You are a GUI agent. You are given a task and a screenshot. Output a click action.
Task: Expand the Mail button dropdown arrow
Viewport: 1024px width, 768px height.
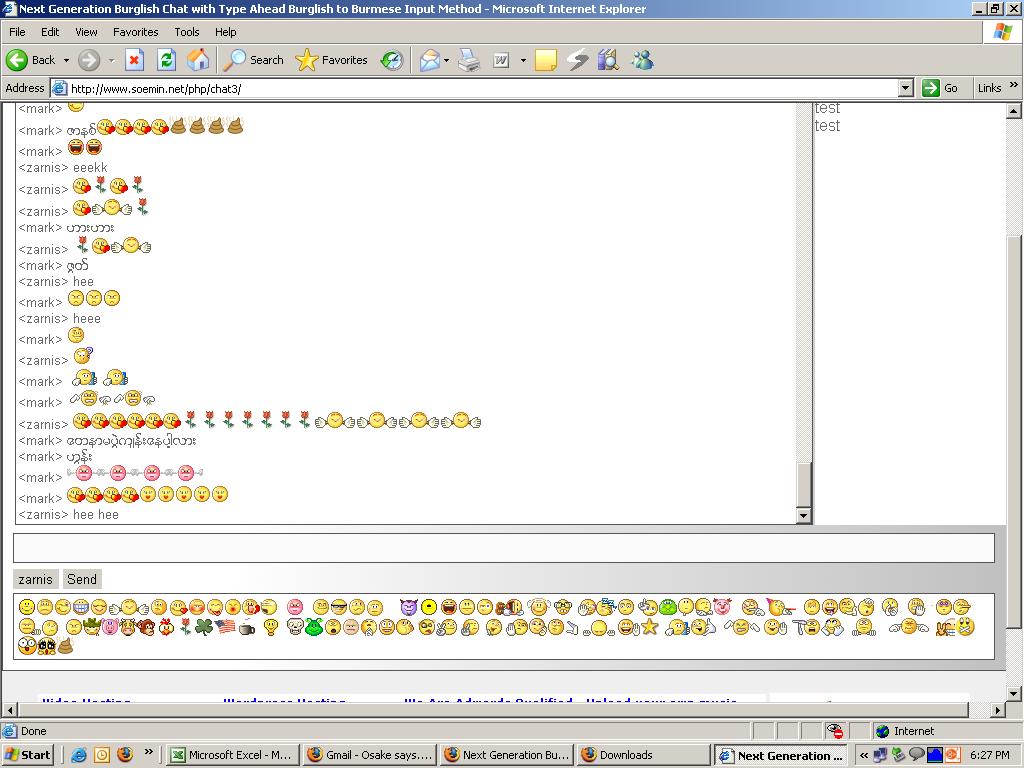[446, 60]
